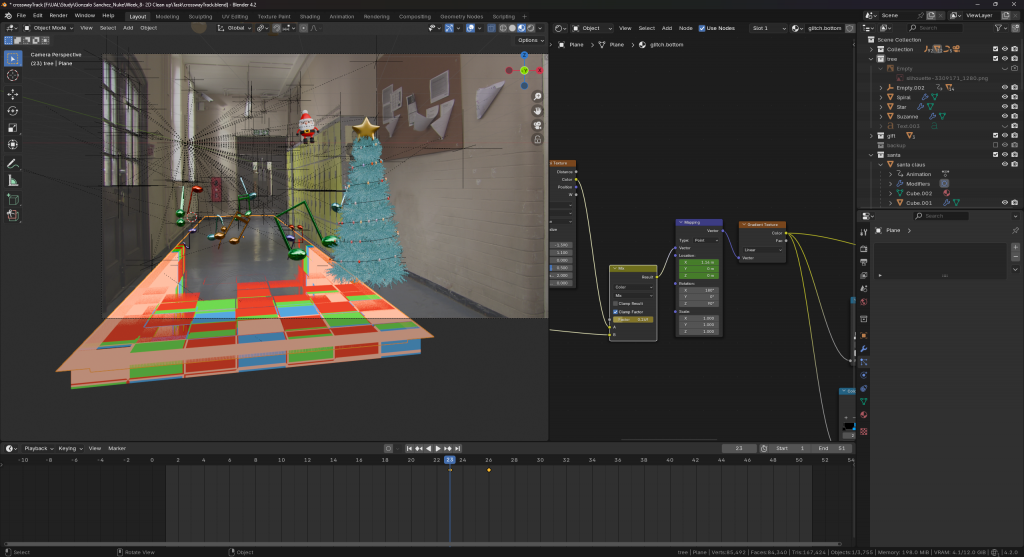Open the Modifiers properties tab

click(863, 349)
